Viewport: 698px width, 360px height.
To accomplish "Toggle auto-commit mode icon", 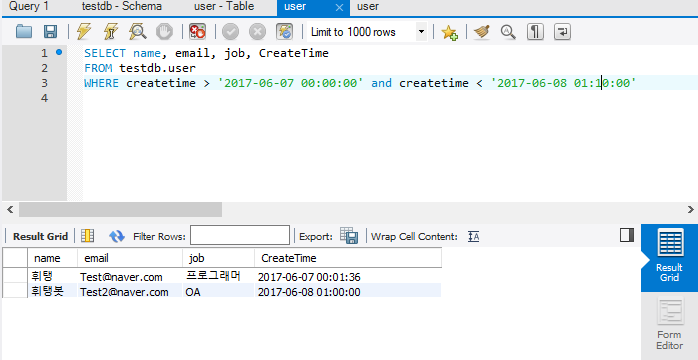I will [x=284, y=32].
